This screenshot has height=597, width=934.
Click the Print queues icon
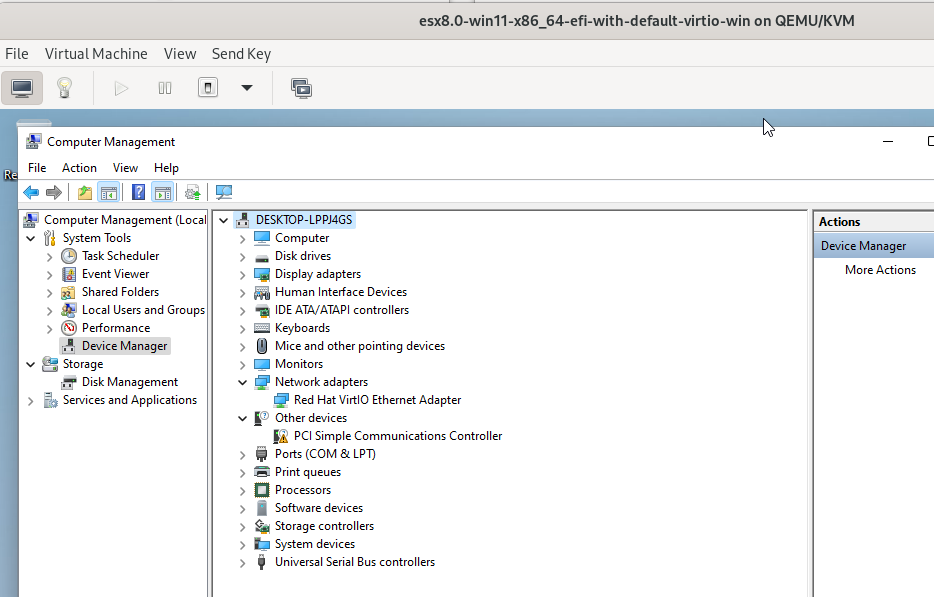(261, 472)
